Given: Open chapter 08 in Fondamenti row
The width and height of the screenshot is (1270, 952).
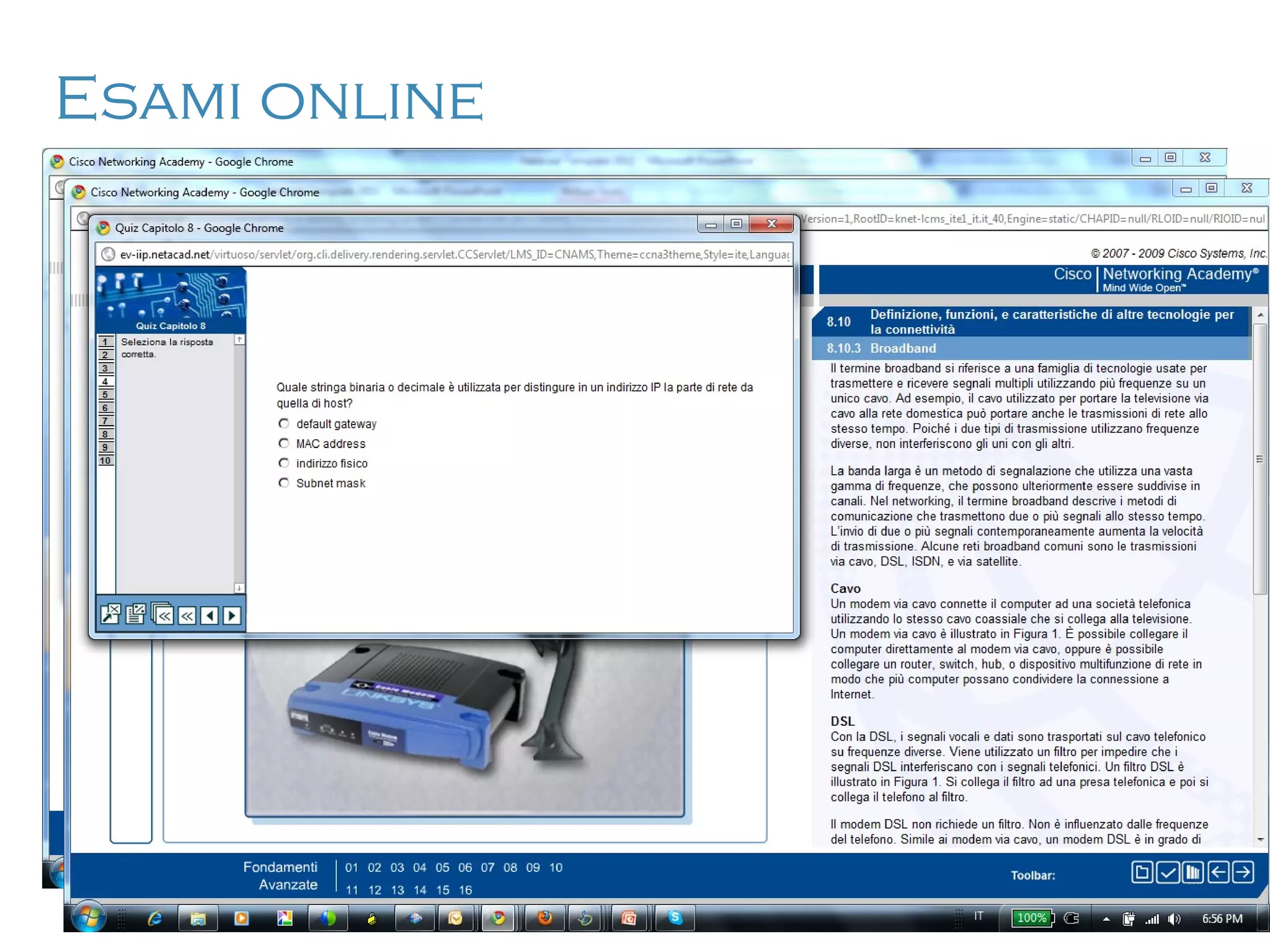Looking at the screenshot, I should click(510, 868).
